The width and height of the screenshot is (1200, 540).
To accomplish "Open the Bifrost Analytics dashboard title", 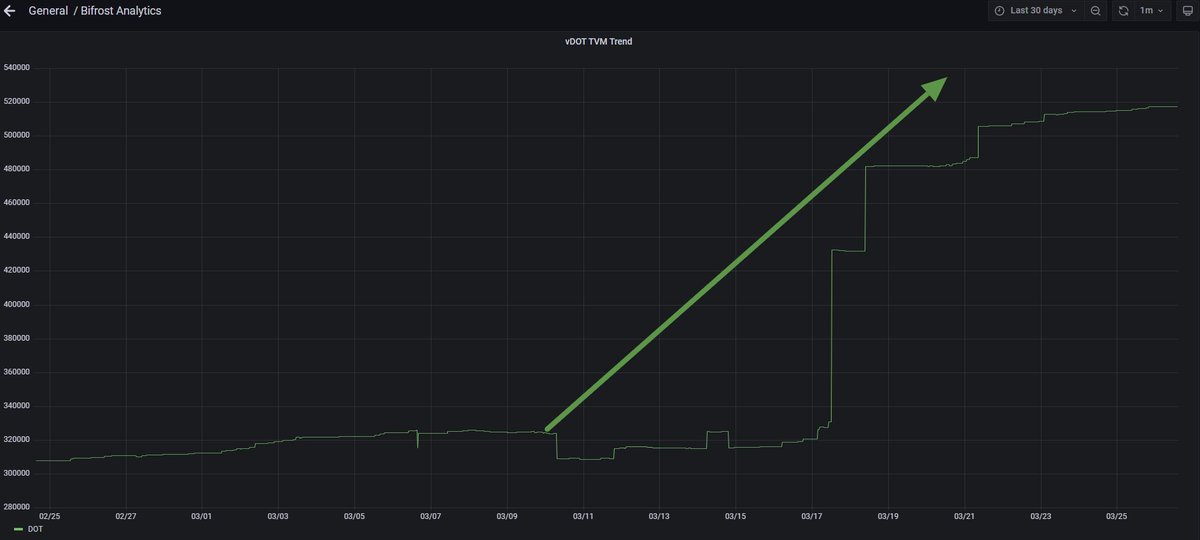I will pyautogui.click(x=121, y=11).
